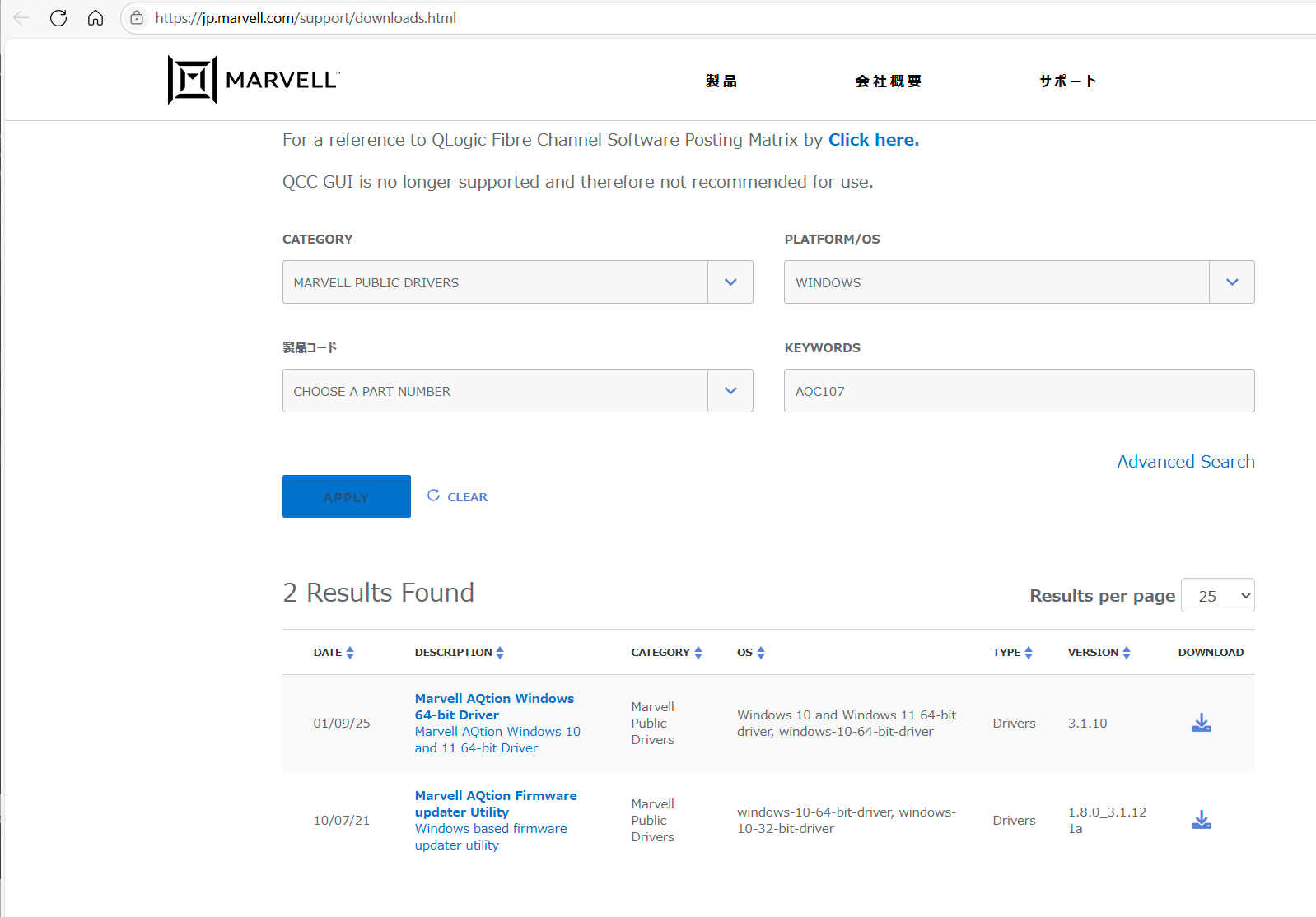
Task: Select version 3.1.10 cell
Action: pyautogui.click(x=1087, y=723)
